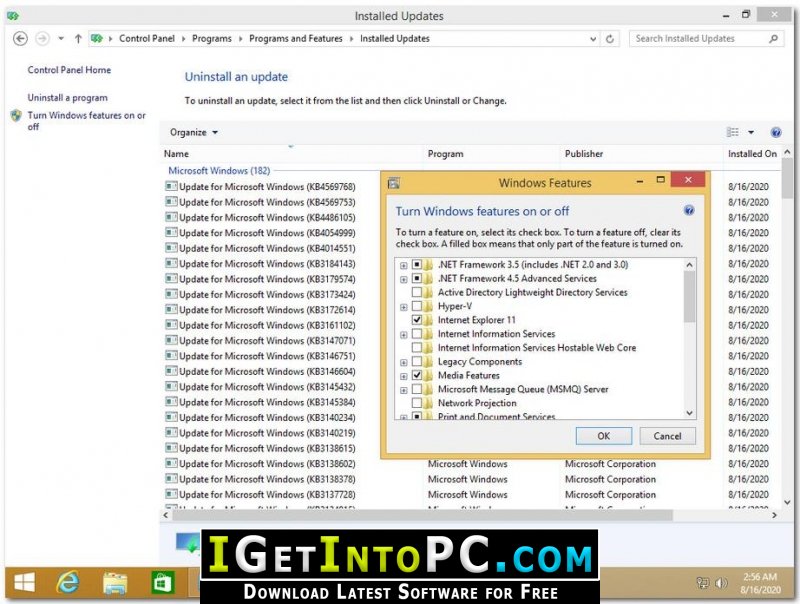Click the Installed Updates window title icon

[x=13, y=16]
